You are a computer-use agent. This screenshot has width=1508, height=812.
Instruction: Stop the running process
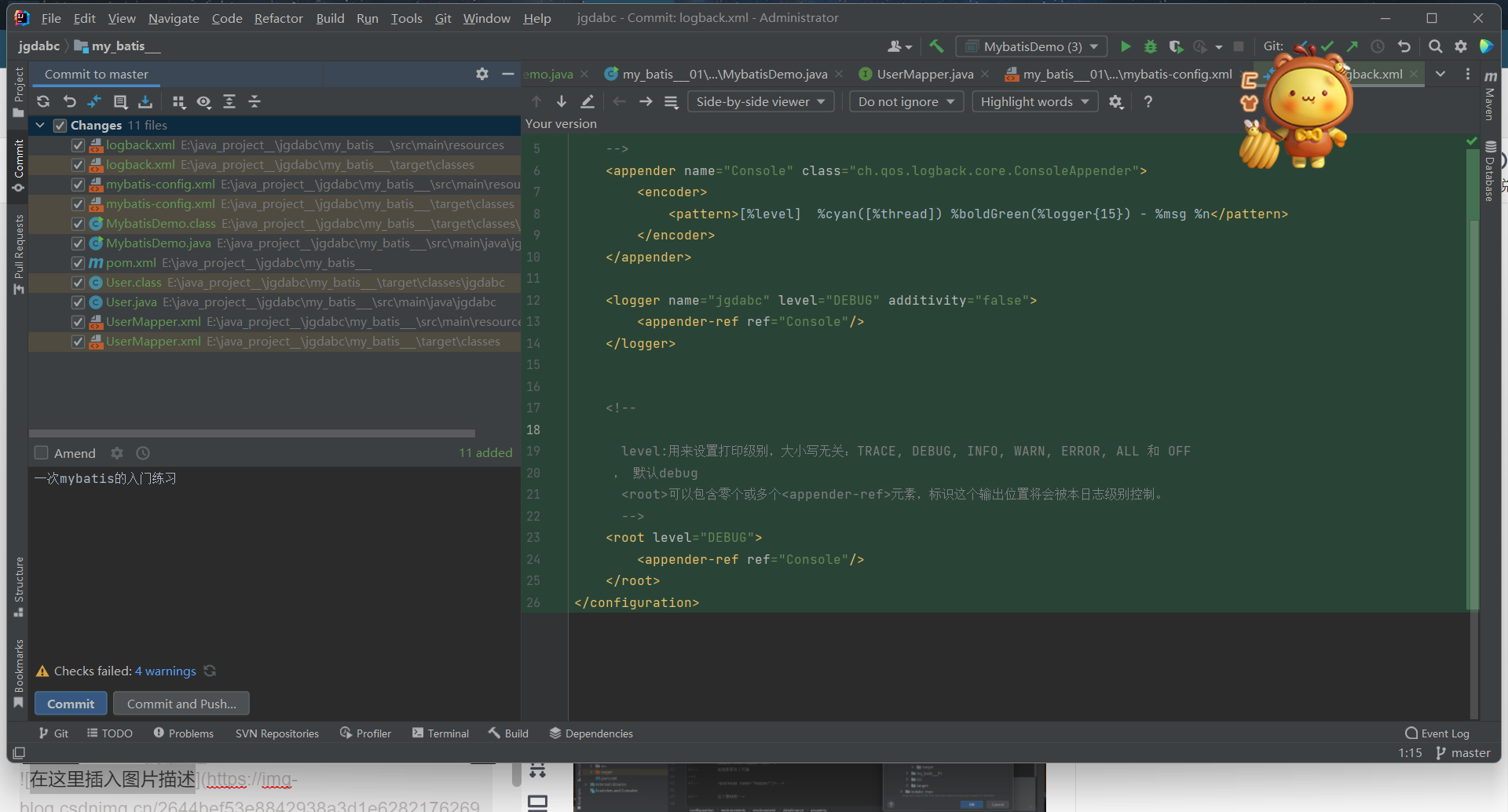pos(1239,46)
